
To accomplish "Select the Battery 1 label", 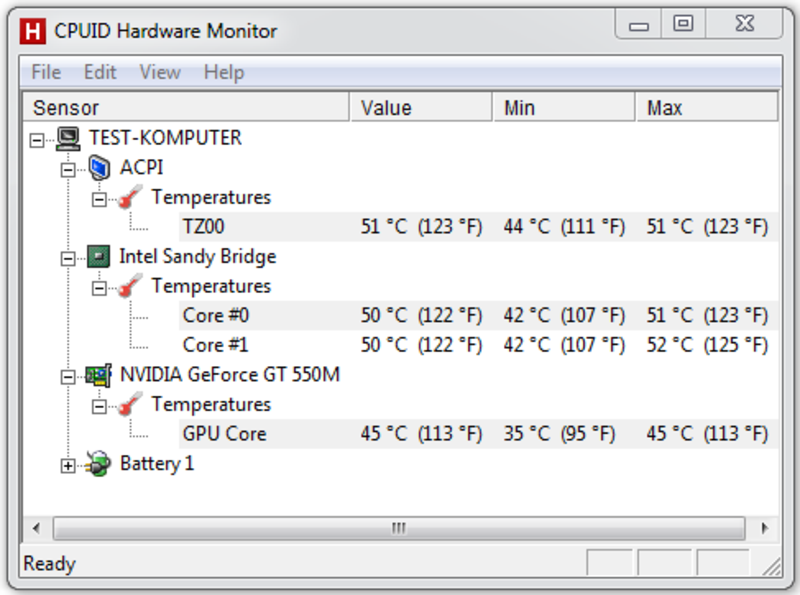I will [x=157, y=463].
